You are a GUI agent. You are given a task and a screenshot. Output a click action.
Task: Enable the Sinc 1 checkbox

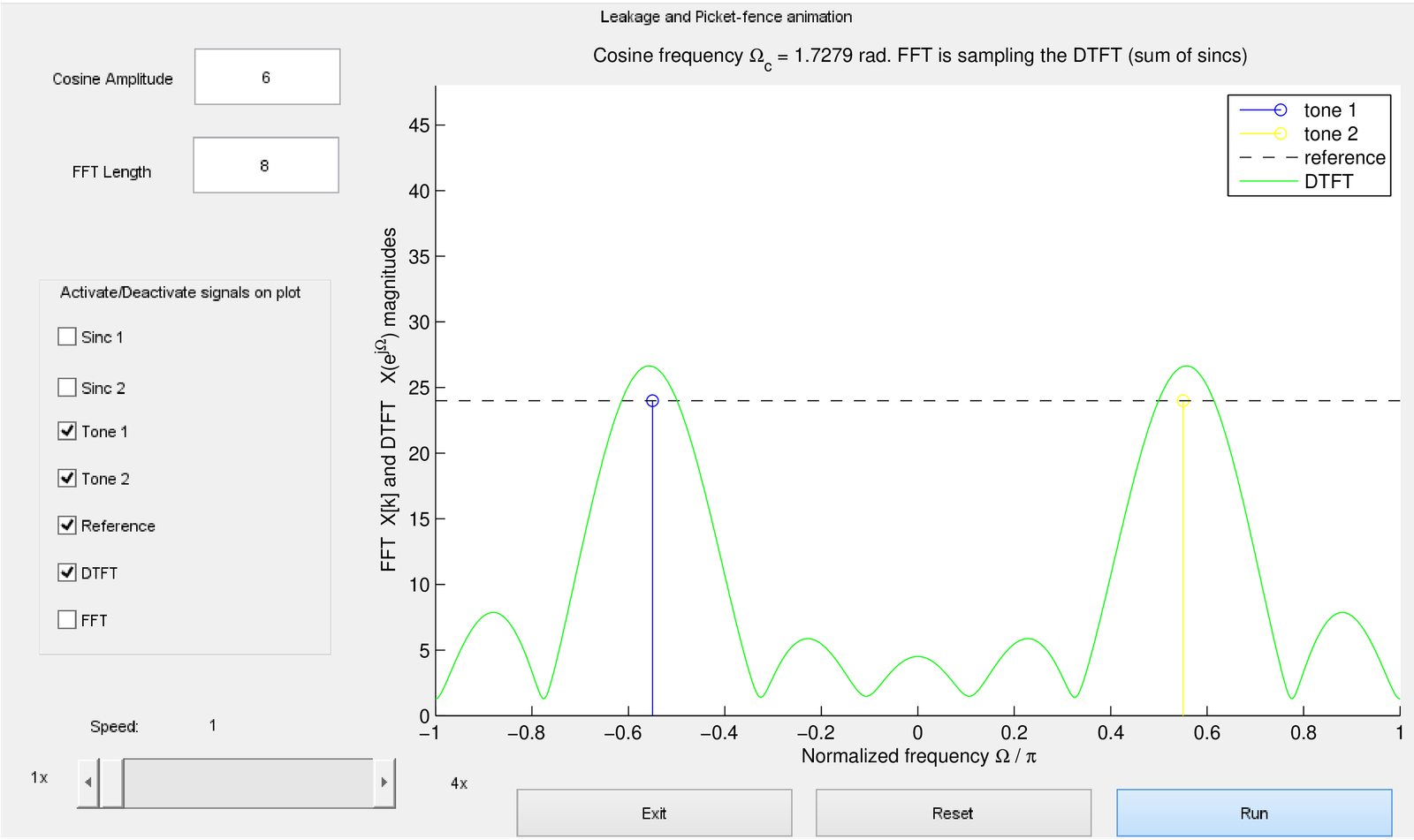pyautogui.click(x=67, y=337)
